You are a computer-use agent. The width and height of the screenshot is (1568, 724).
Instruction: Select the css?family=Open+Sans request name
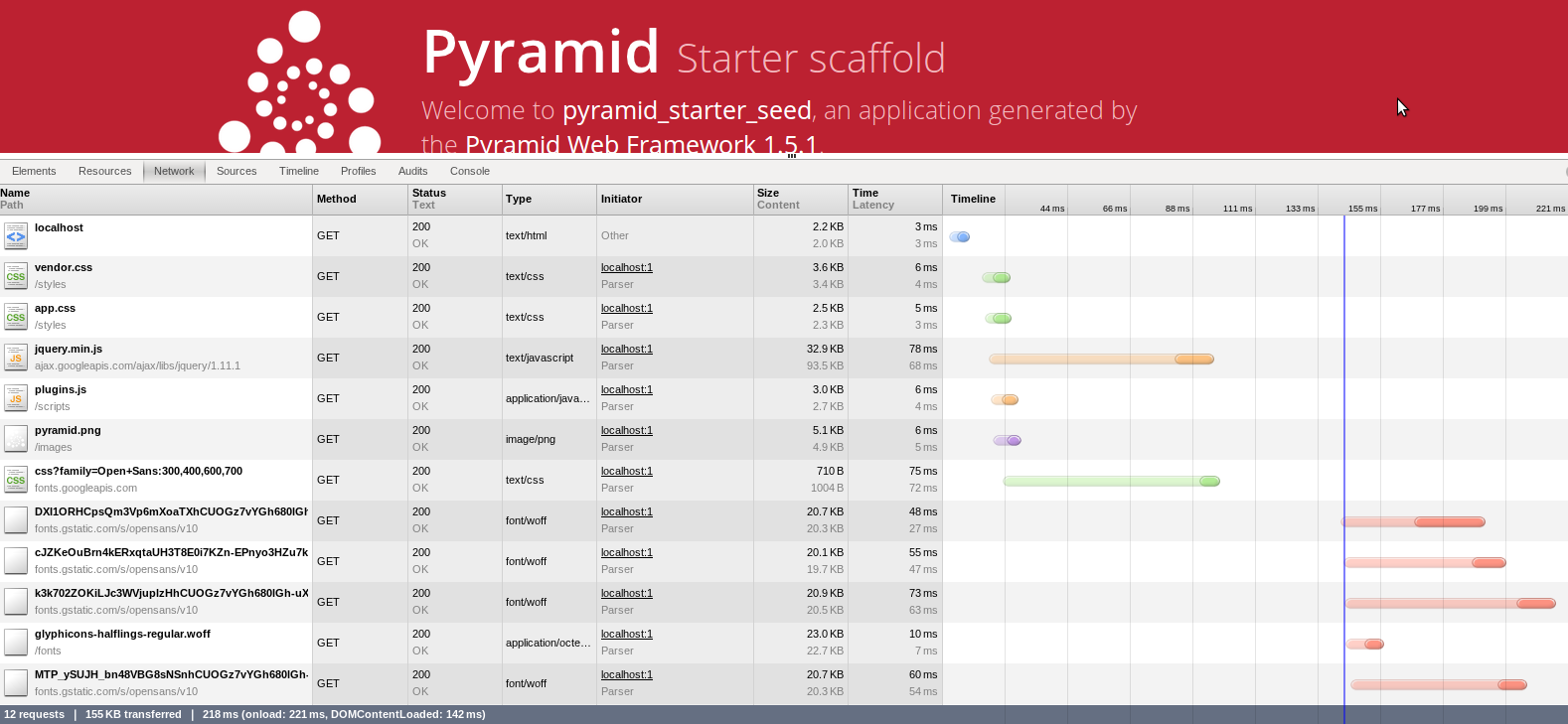click(138, 471)
